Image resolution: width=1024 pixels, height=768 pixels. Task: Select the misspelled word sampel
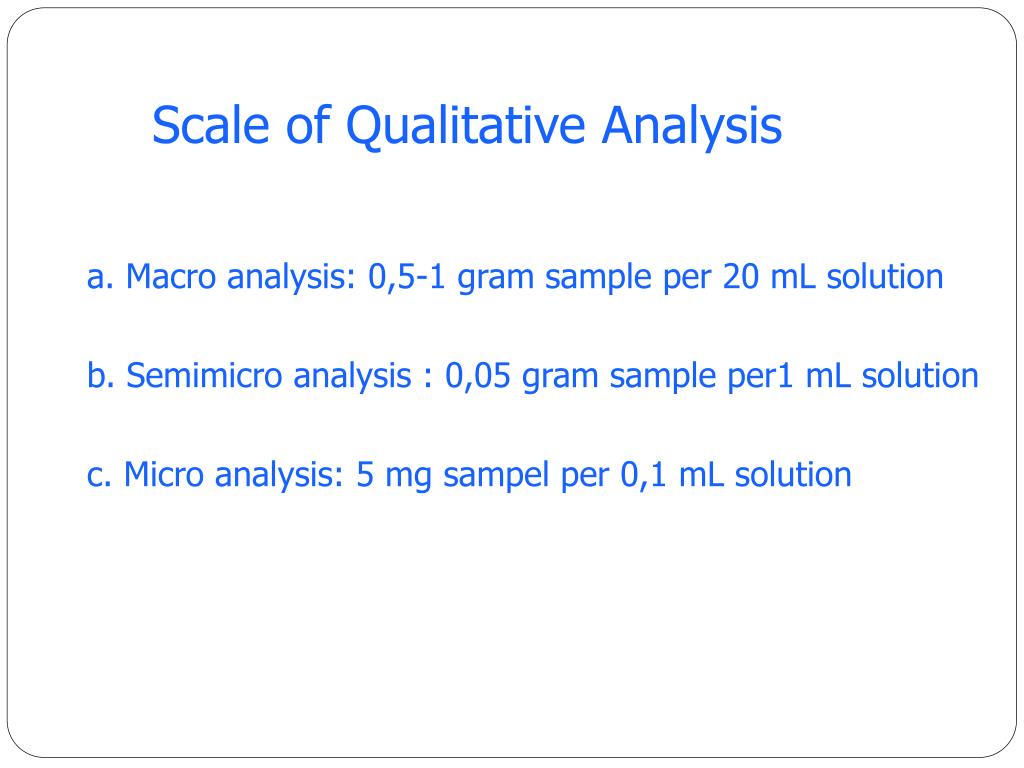[496, 475]
